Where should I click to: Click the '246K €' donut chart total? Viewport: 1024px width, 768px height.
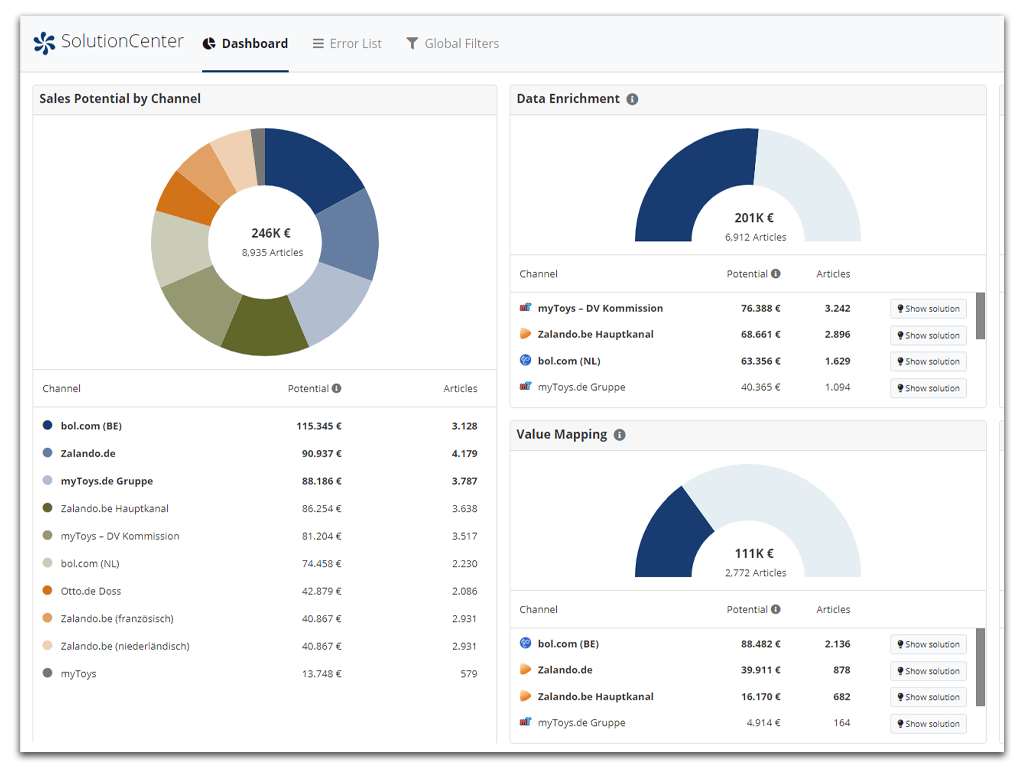coord(271,233)
